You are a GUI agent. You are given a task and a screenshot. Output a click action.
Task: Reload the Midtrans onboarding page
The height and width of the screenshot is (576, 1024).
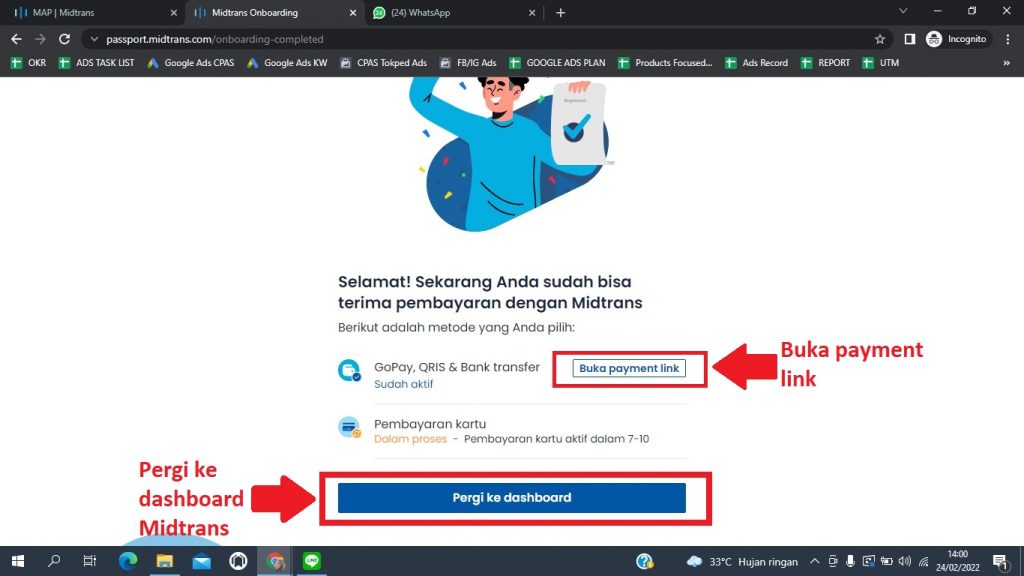pyautogui.click(x=64, y=39)
